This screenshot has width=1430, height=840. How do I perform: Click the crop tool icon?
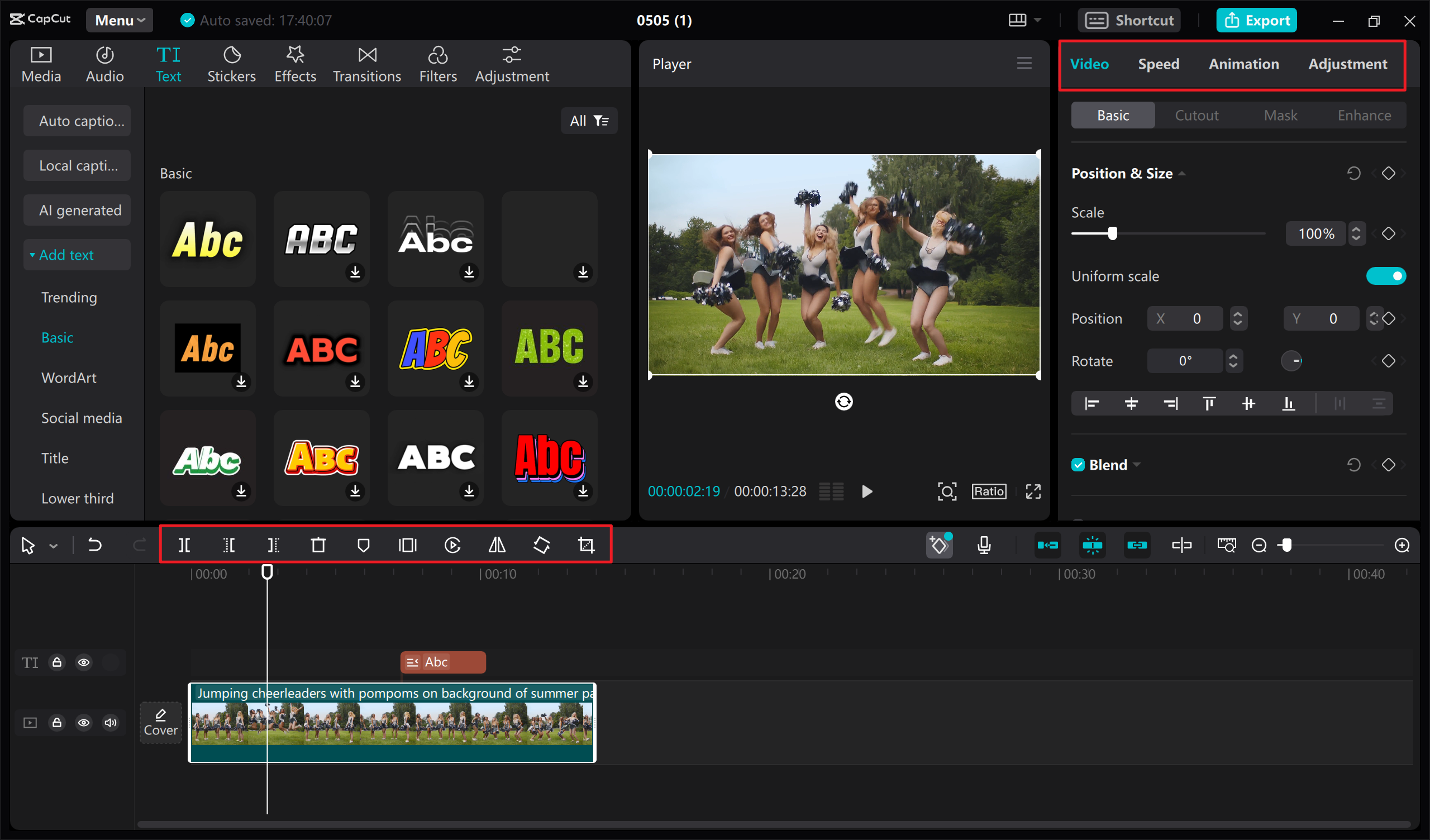point(588,545)
